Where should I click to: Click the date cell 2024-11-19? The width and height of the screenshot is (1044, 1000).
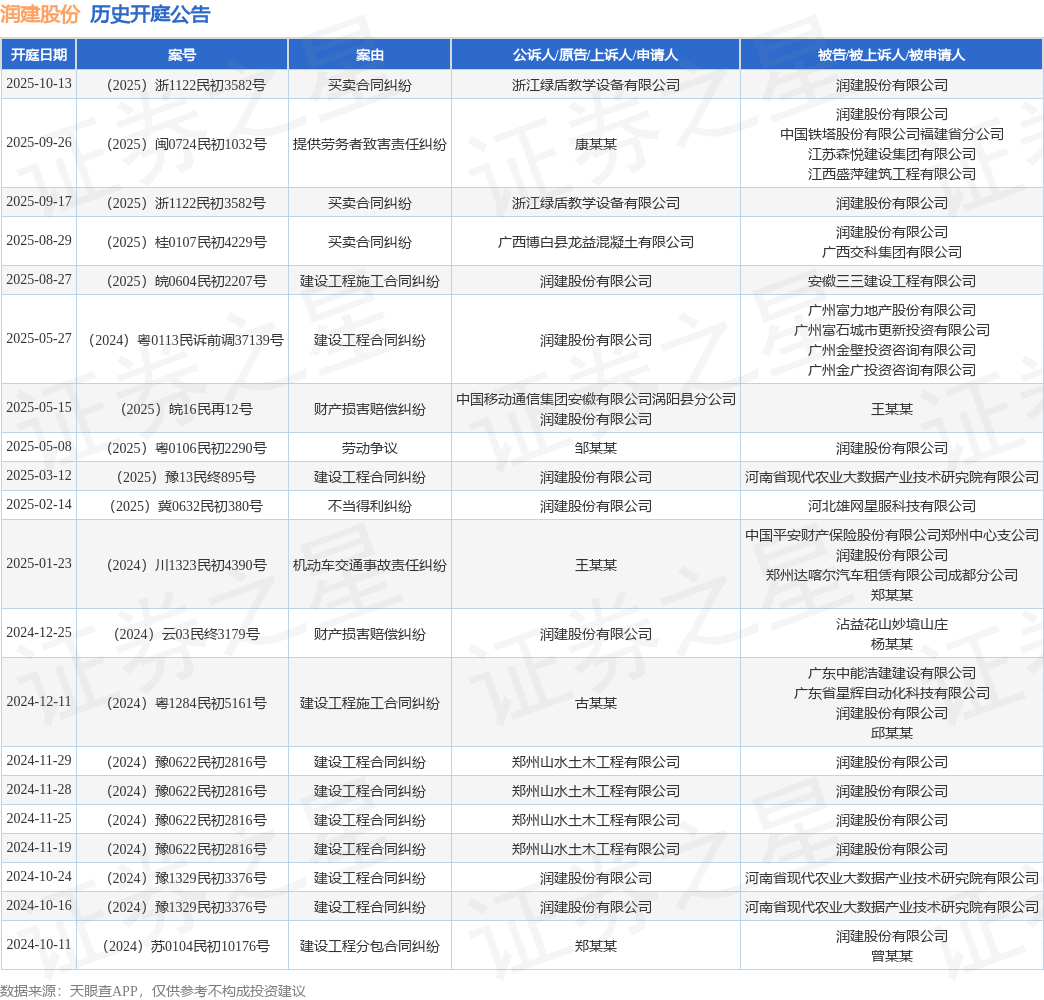coord(39,848)
